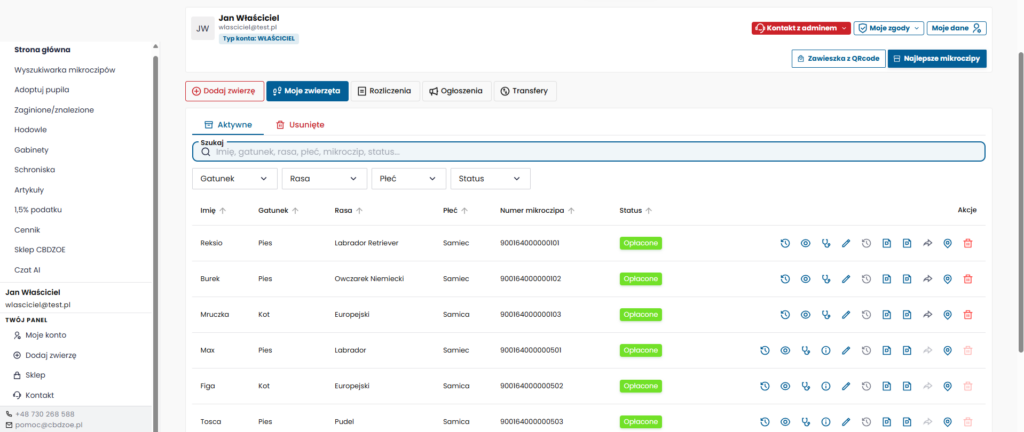Click the stethoscope icon in Reksio's row

point(825,243)
